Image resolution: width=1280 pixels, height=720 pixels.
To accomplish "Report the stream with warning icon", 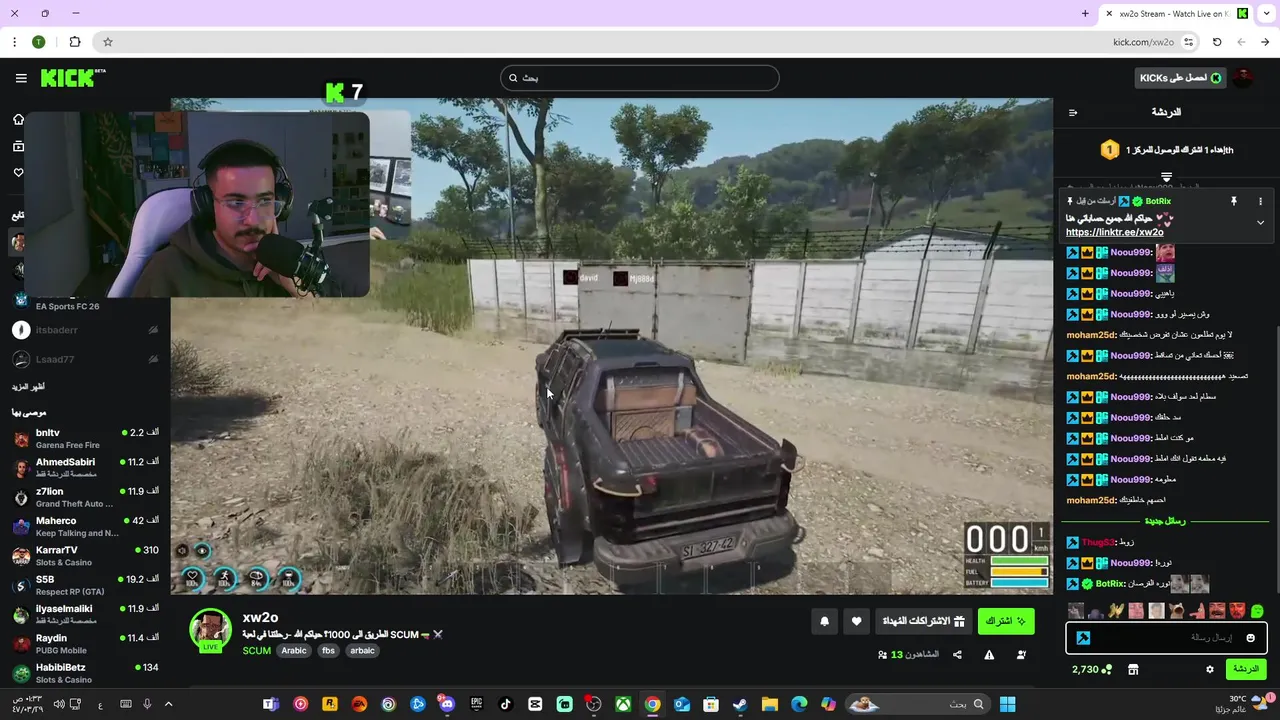I will [x=989, y=655].
